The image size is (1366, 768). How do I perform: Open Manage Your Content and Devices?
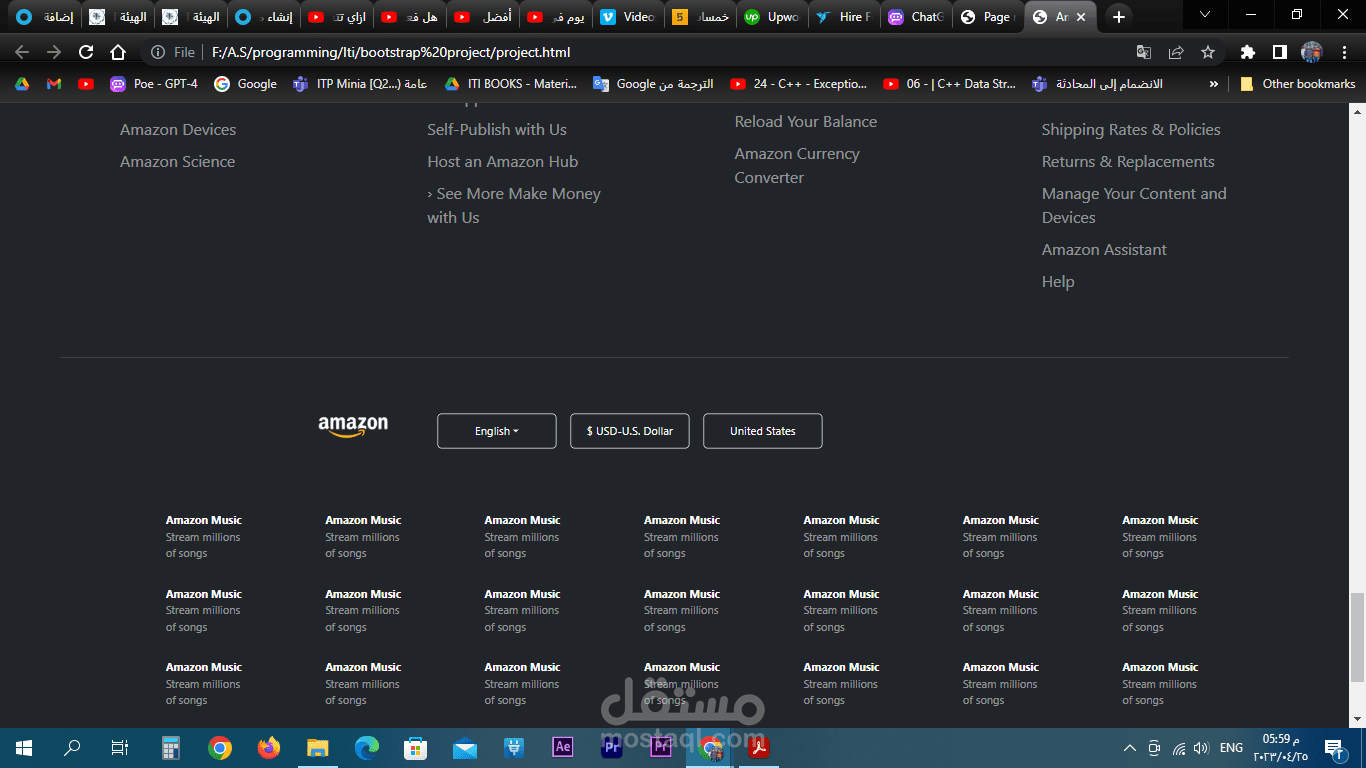click(x=1134, y=206)
